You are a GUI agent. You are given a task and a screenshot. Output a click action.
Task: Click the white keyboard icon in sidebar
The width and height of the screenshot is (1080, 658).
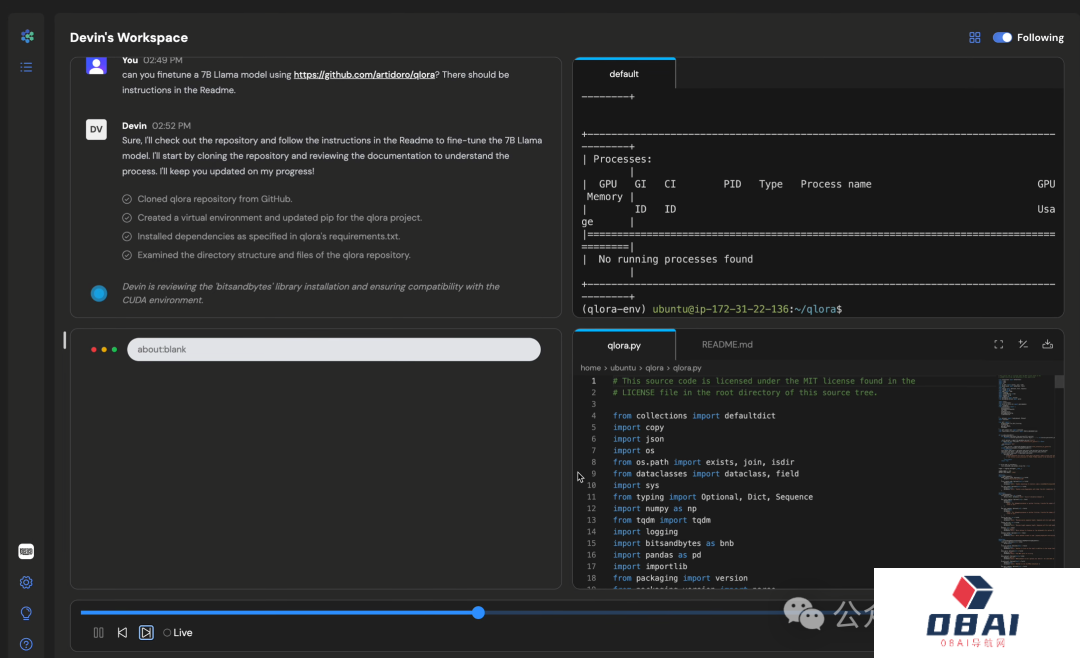(x=27, y=551)
